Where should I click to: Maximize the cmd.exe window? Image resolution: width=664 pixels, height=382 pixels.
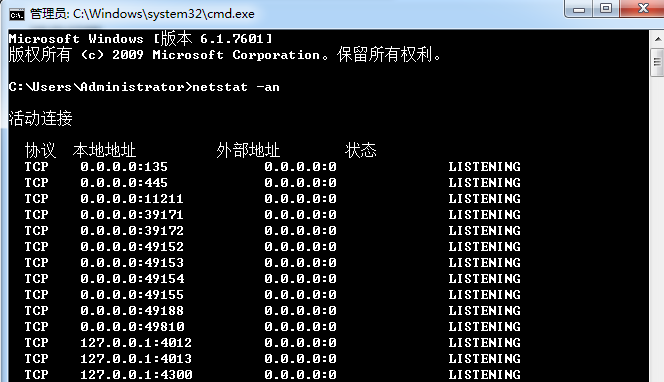(x=606, y=8)
